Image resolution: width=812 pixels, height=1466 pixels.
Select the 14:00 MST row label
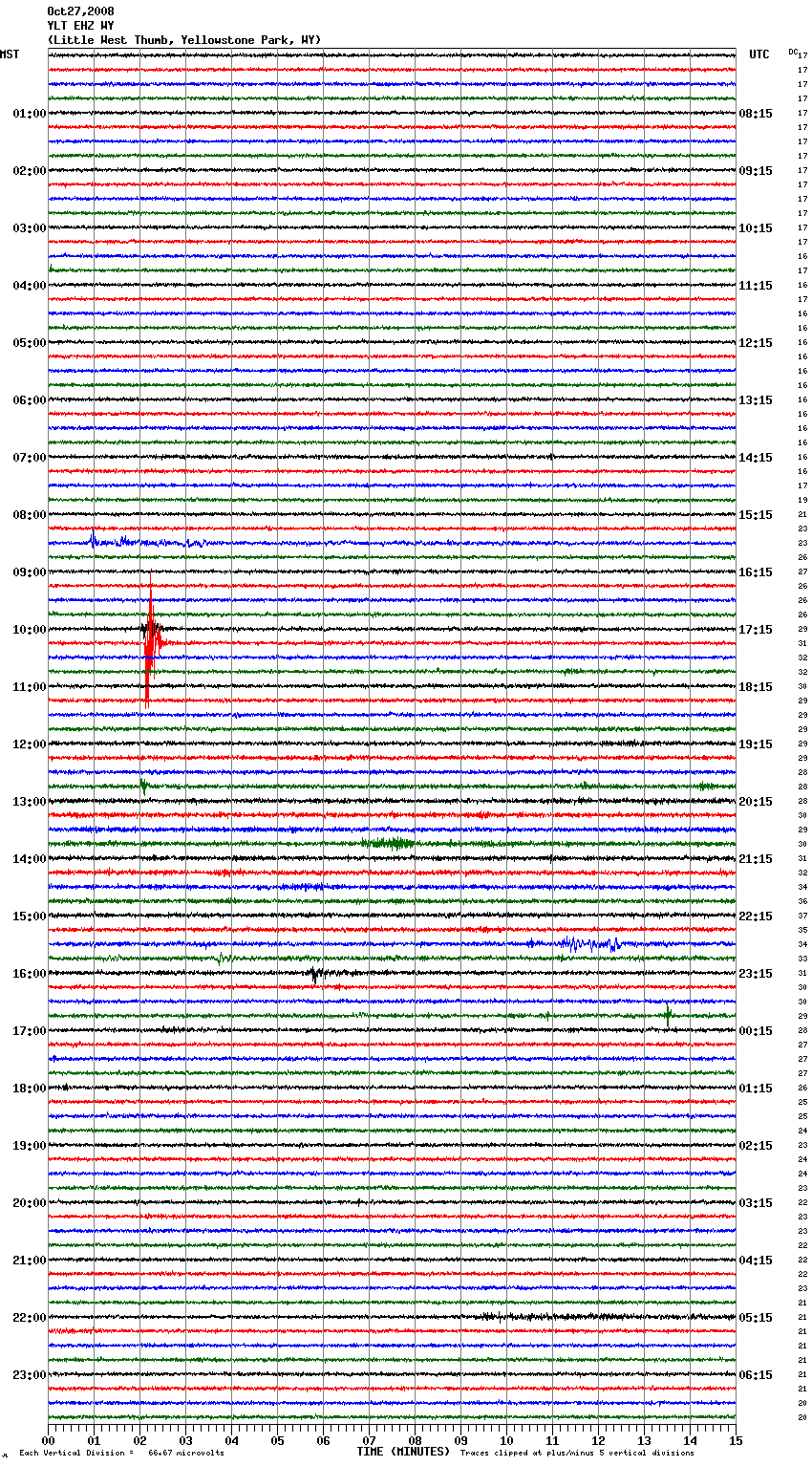click(x=30, y=859)
